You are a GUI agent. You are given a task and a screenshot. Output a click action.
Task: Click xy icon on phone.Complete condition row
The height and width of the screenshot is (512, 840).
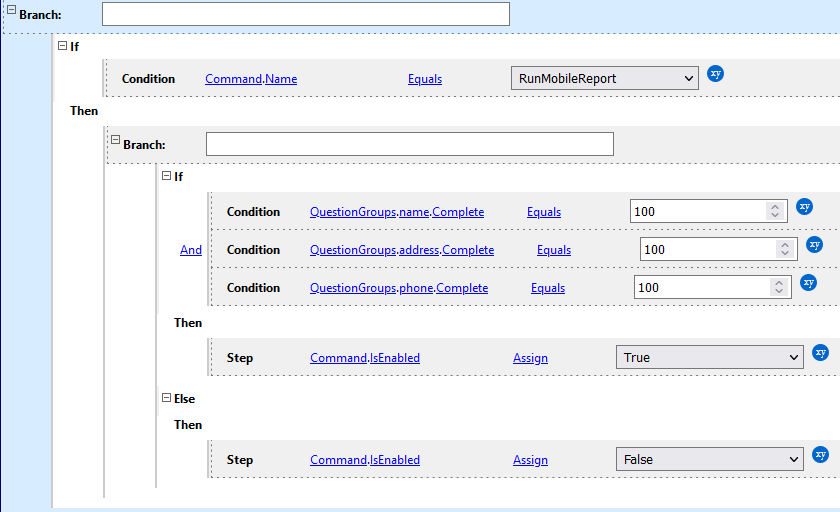click(808, 283)
